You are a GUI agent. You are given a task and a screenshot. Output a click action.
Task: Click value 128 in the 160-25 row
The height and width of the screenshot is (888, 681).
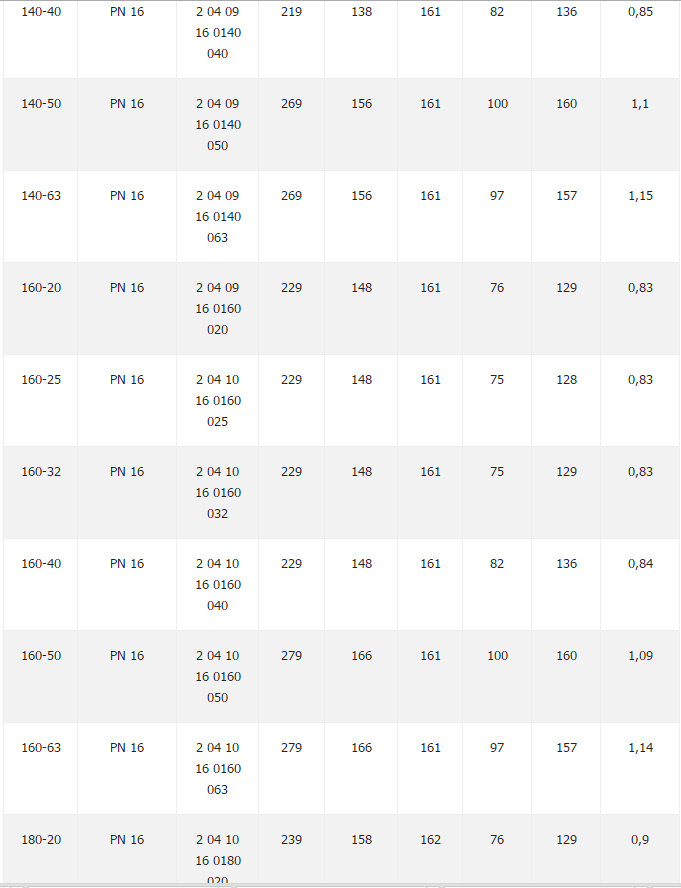point(566,380)
